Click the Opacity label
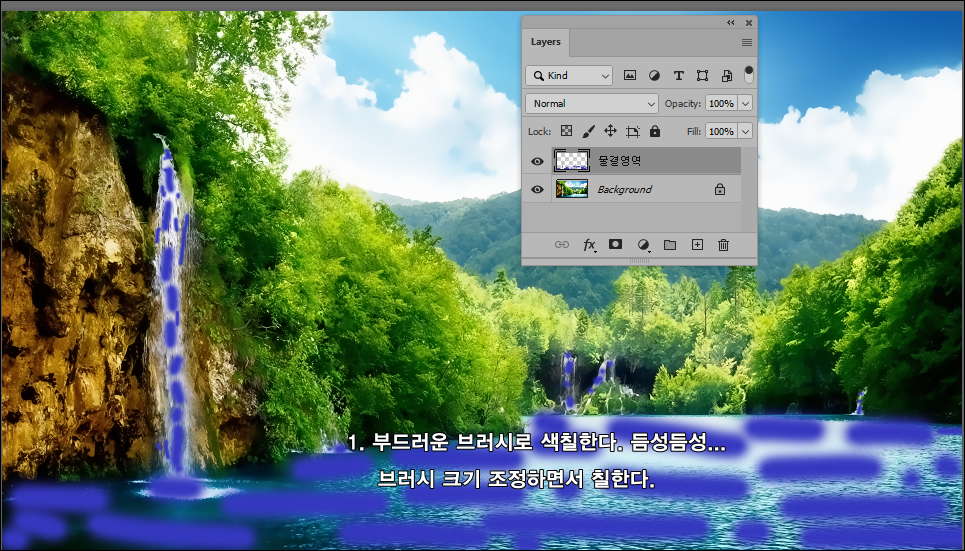This screenshot has height=551, width=965. point(683,103)
